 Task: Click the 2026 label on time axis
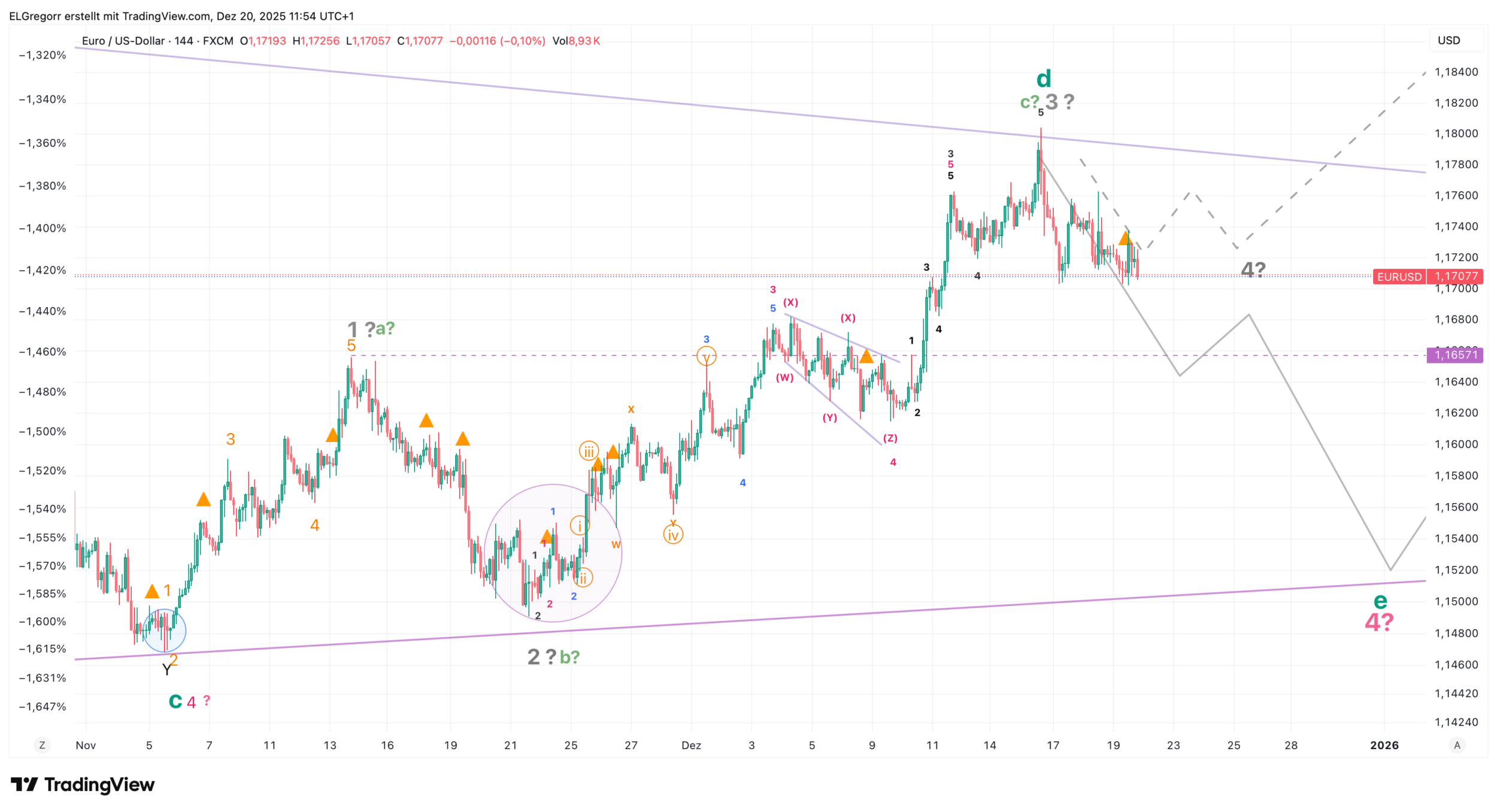[1384, 745]
